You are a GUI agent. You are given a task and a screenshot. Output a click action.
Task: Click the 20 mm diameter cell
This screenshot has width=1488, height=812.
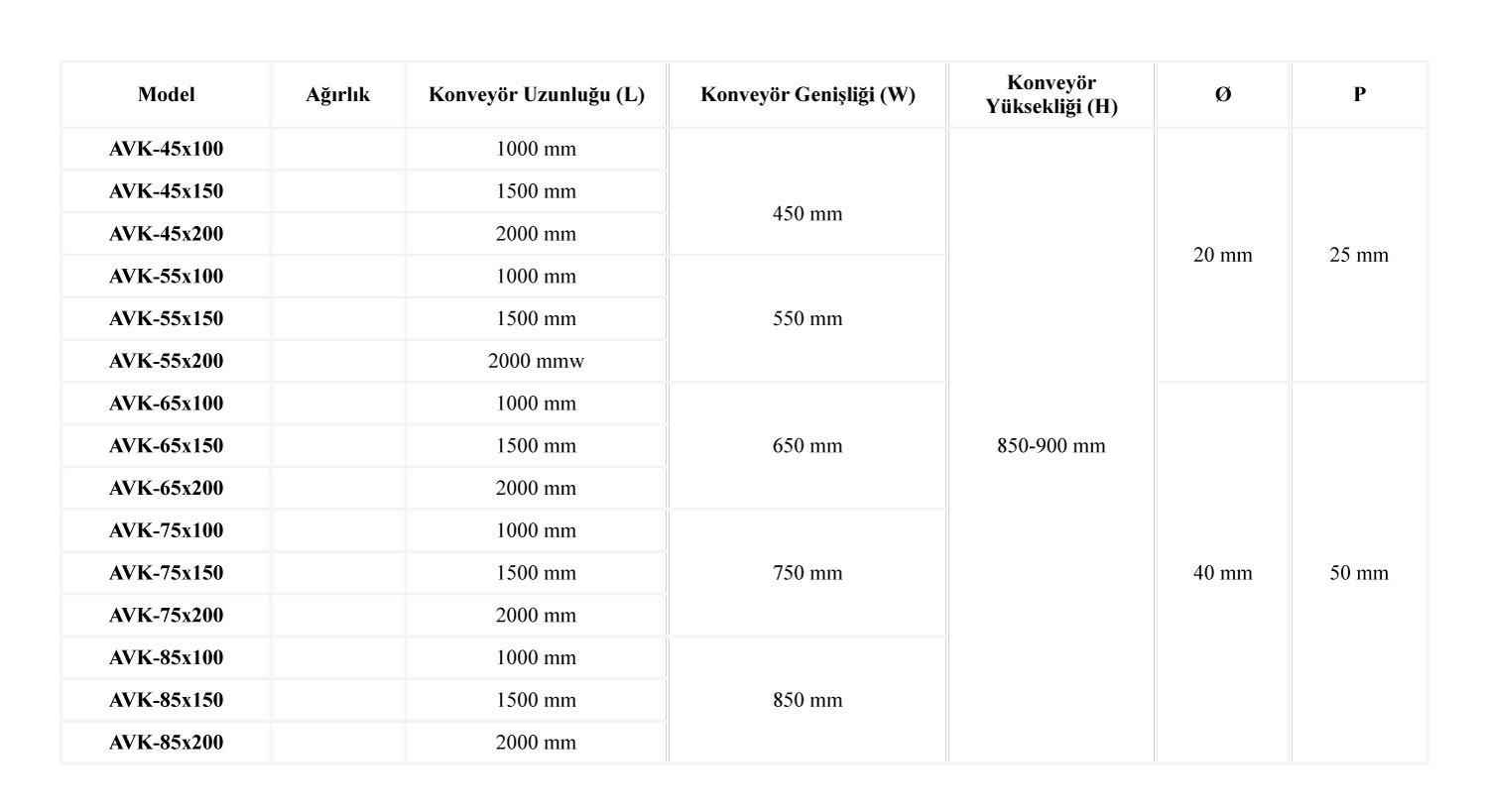coord(1222,255)
